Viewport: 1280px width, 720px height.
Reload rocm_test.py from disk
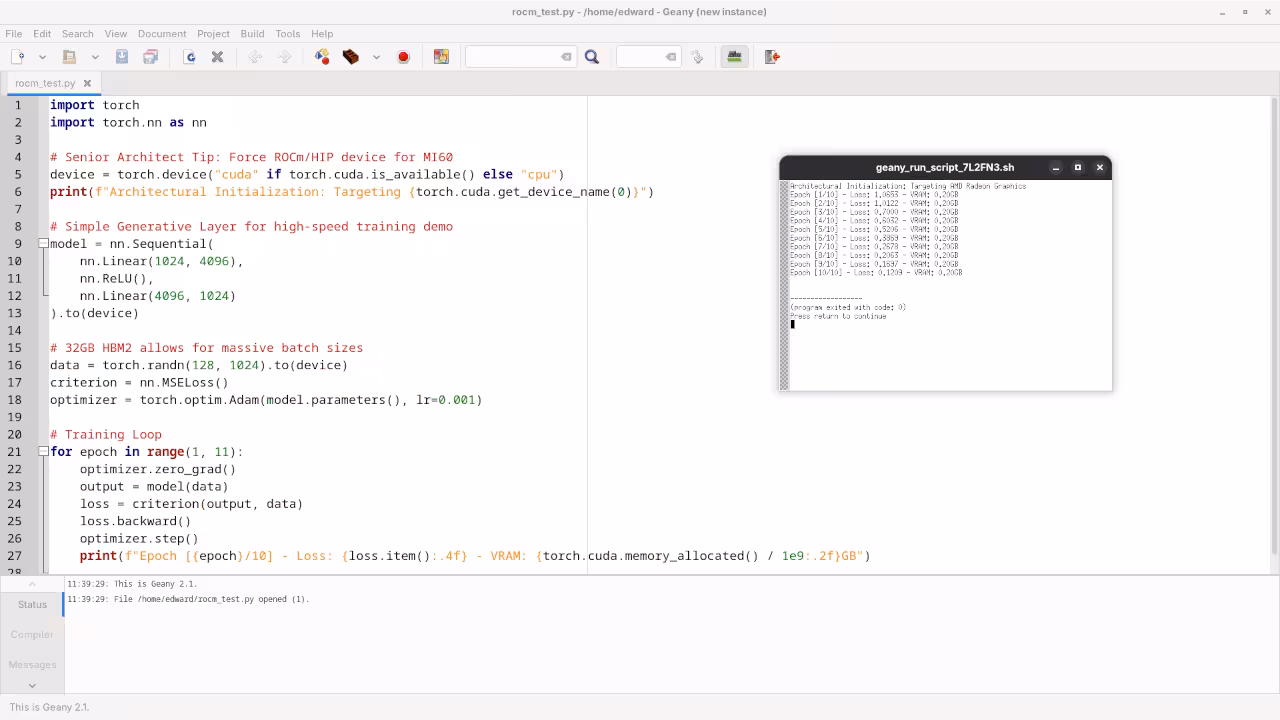tap(189, 57)
